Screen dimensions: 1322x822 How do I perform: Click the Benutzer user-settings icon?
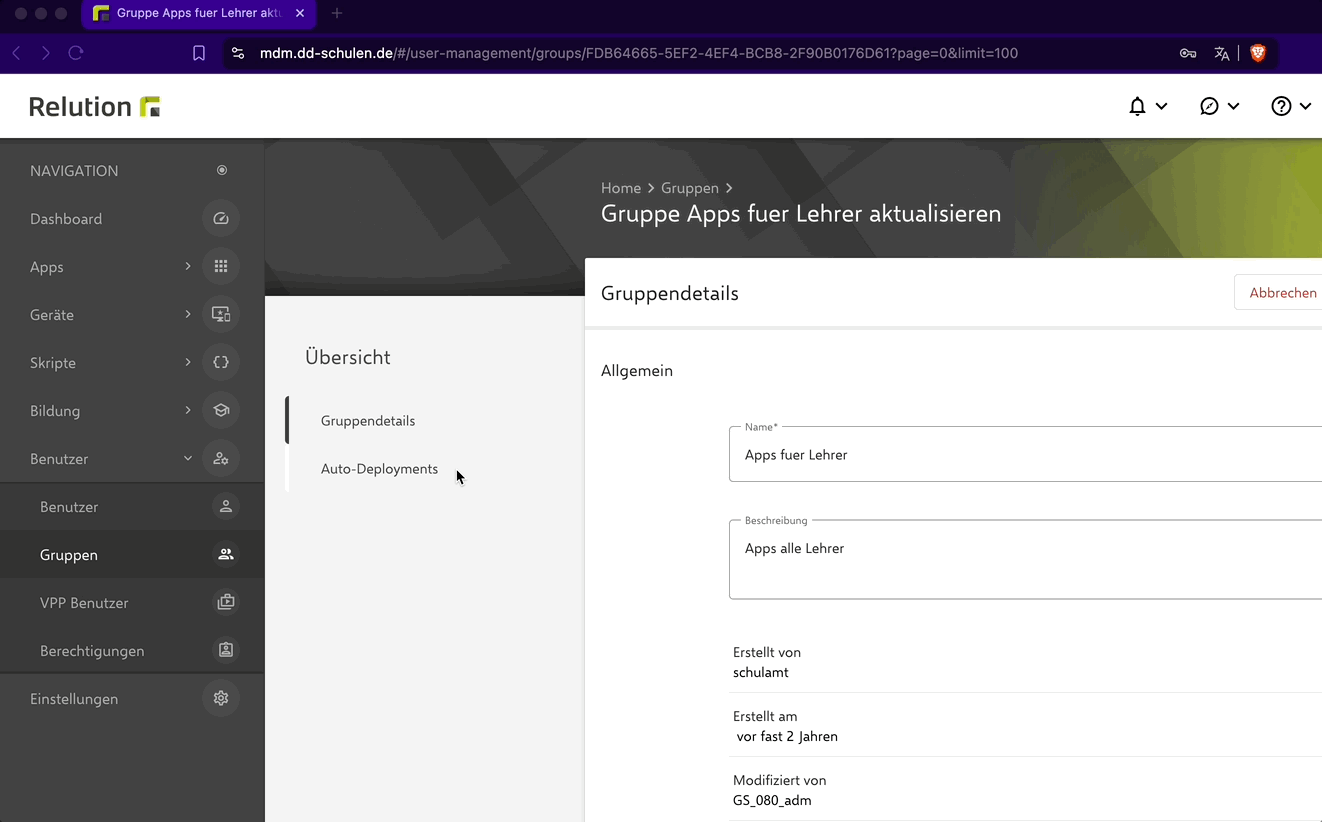pos(221,459)
